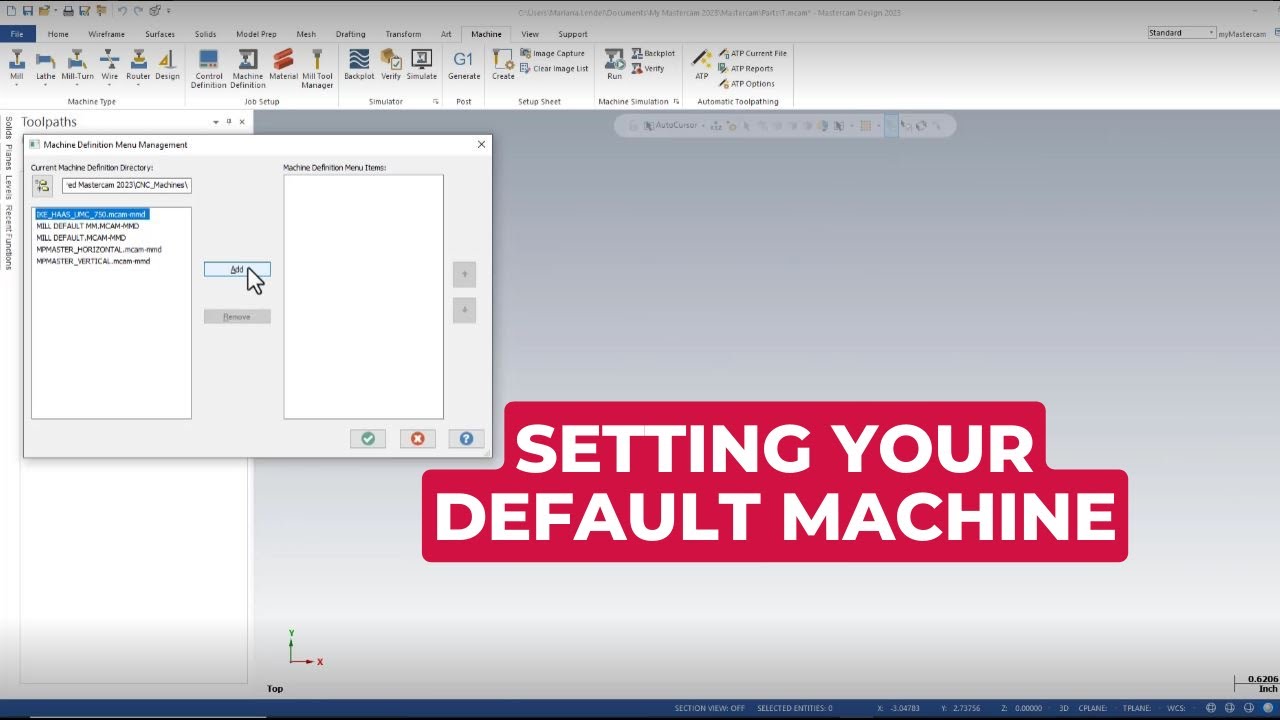Click Image Capture in Setup Sheet
The width and height of the screenshot is (1280, 720).
[x=552, y=54]
